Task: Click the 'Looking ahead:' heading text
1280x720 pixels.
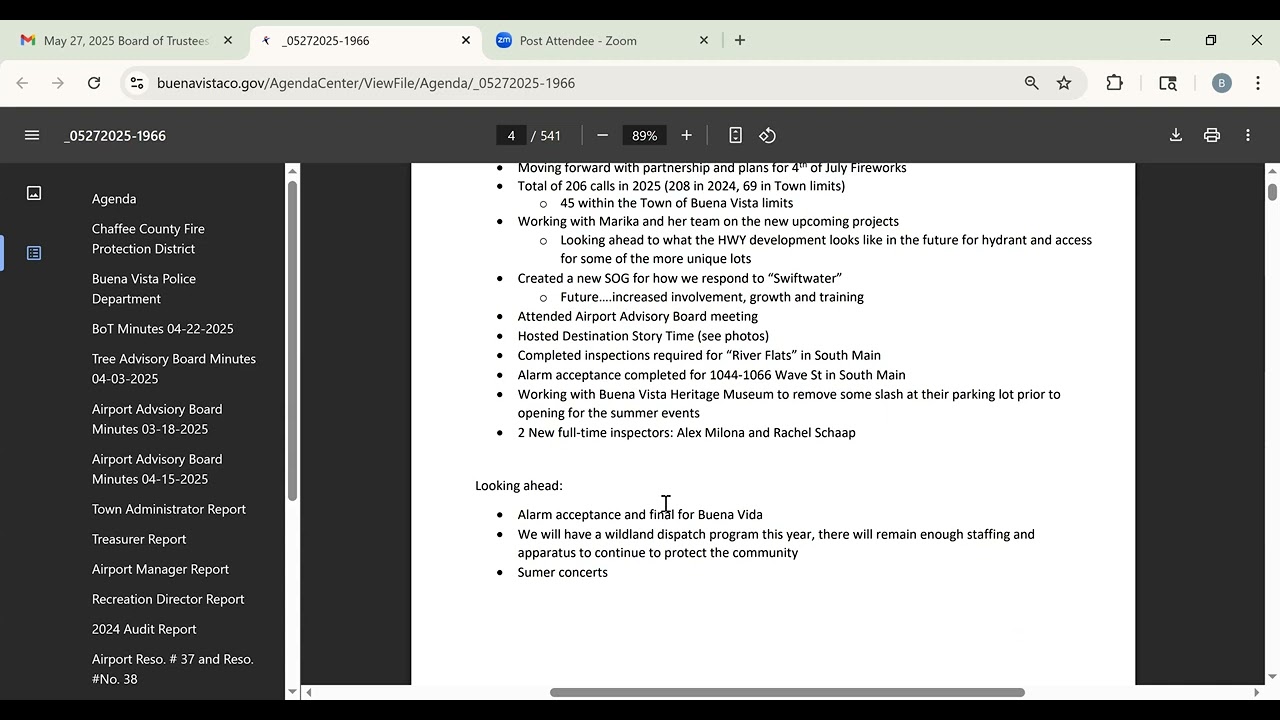Action: coord(519,486)
